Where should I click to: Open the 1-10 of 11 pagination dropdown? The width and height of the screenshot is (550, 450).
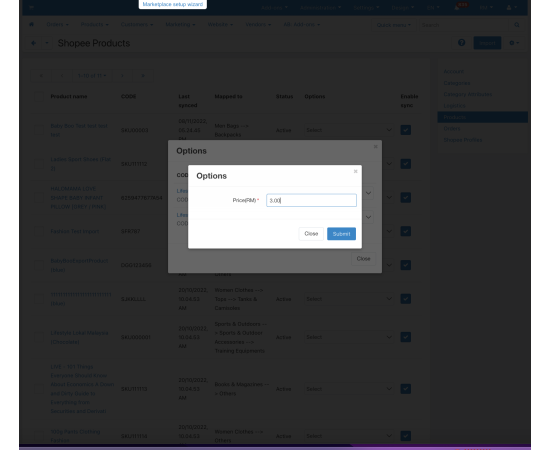pos(92,76)
